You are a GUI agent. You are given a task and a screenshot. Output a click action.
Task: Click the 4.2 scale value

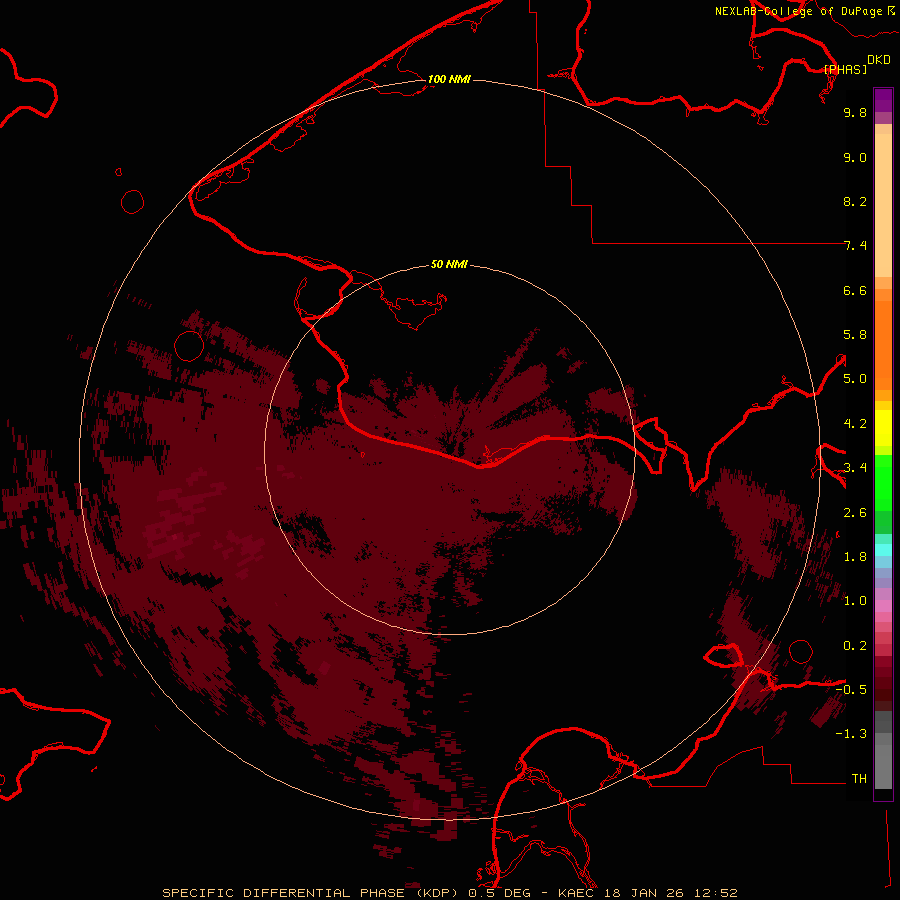[855, 424]
